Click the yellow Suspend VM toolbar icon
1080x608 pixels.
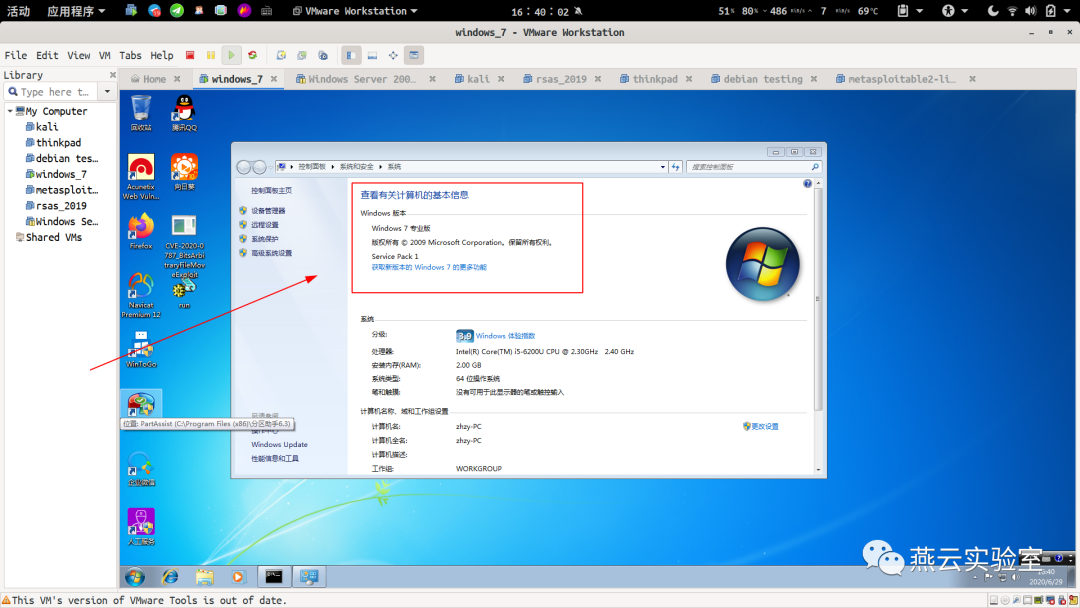point(211,55)
